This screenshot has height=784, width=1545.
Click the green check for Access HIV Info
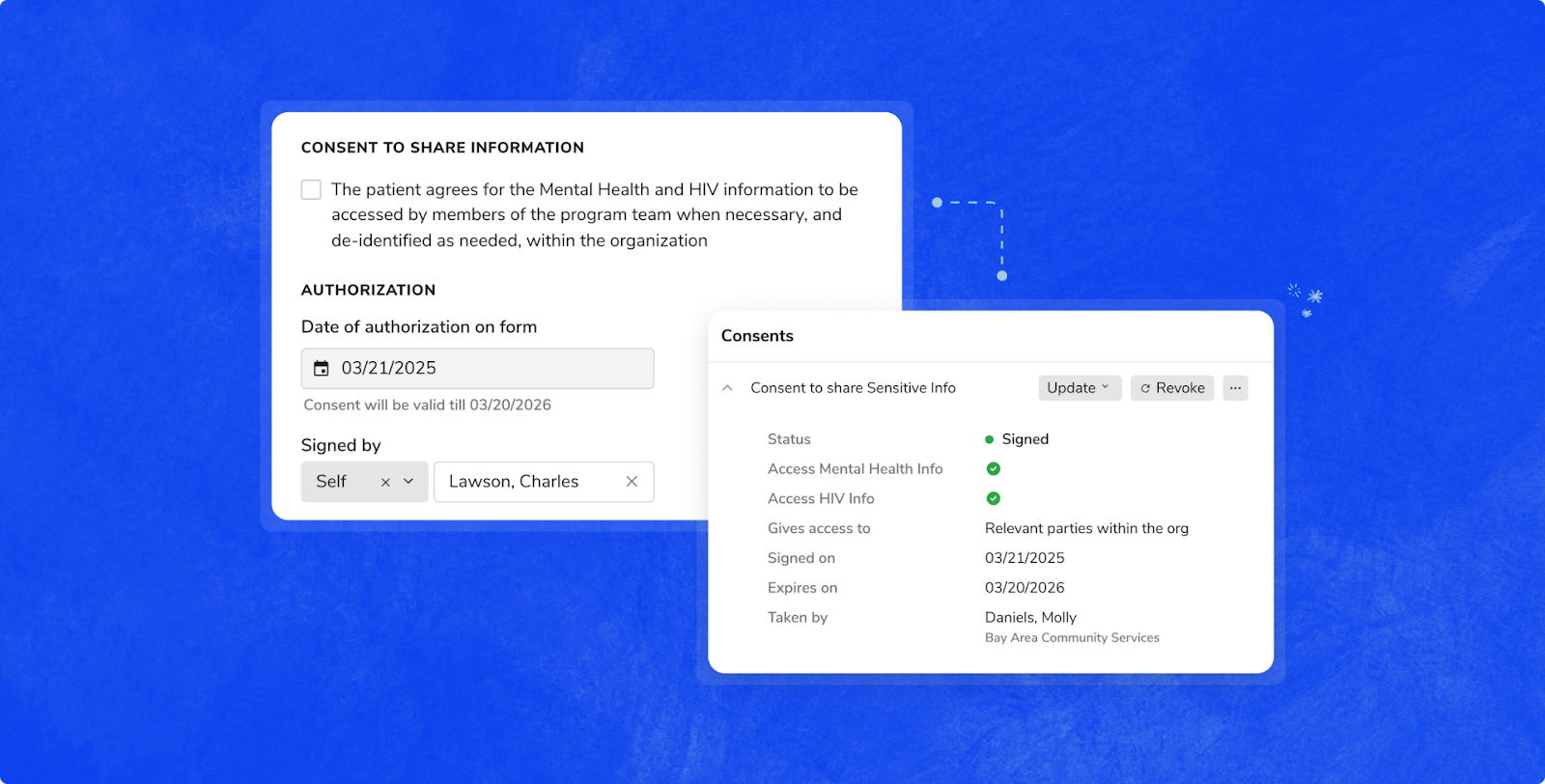[x=993, y=499]
